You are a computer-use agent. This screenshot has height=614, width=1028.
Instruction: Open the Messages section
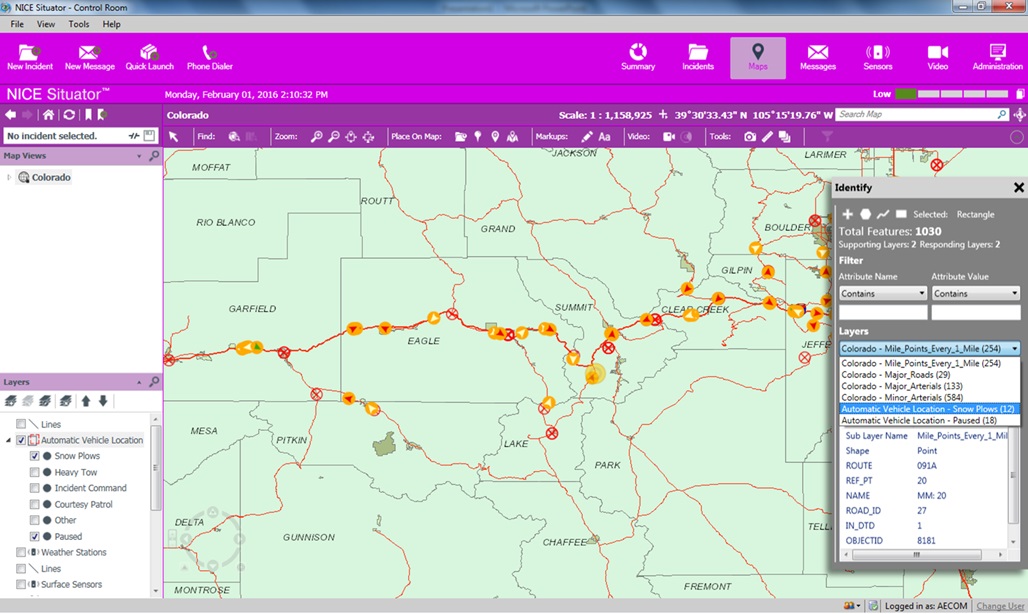point(818,57)
